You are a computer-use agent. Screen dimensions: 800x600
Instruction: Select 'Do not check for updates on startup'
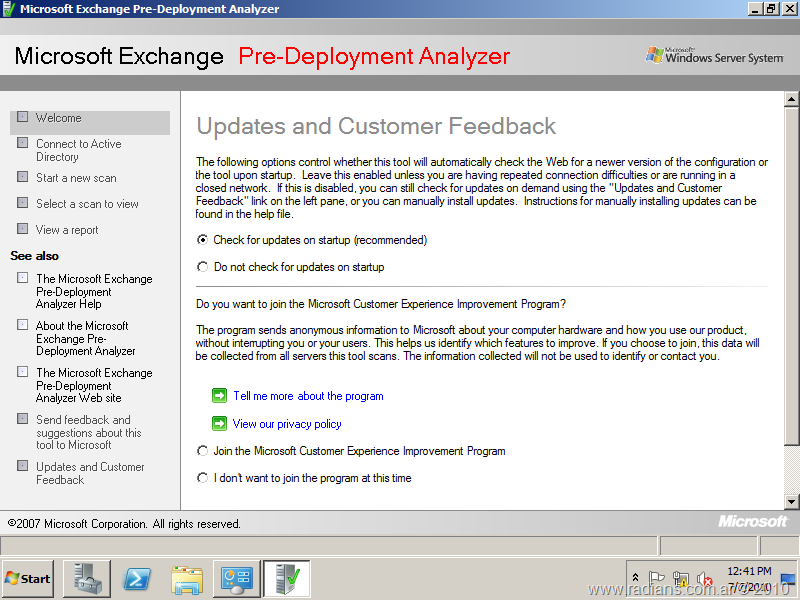click(203, 267)
